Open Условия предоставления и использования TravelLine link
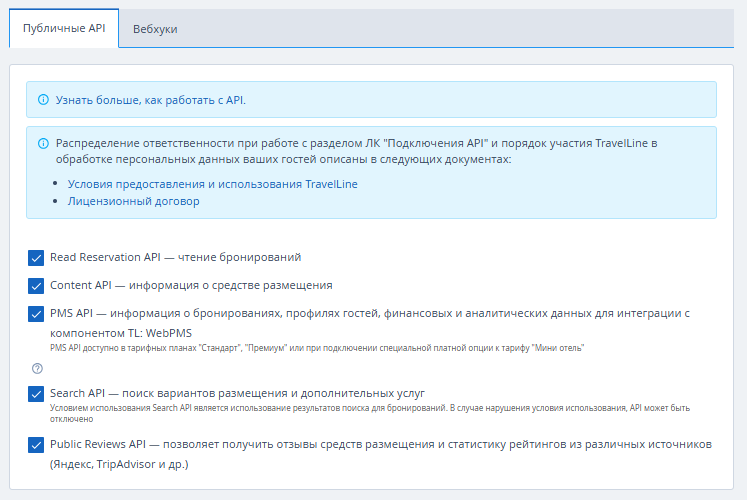This screenshot has height=500, width=747. coord(212,184)
